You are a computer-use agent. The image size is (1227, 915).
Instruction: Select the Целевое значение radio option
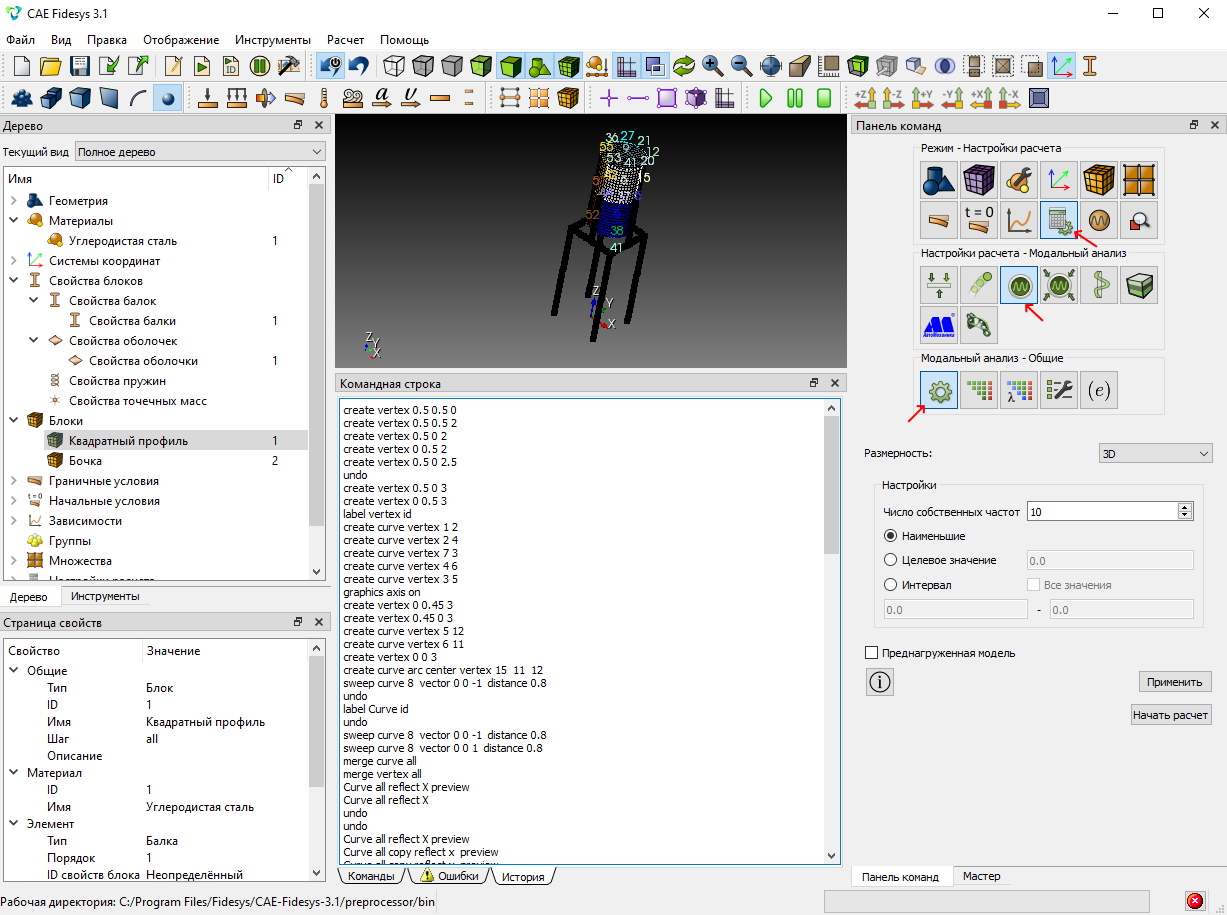[891, 561]
